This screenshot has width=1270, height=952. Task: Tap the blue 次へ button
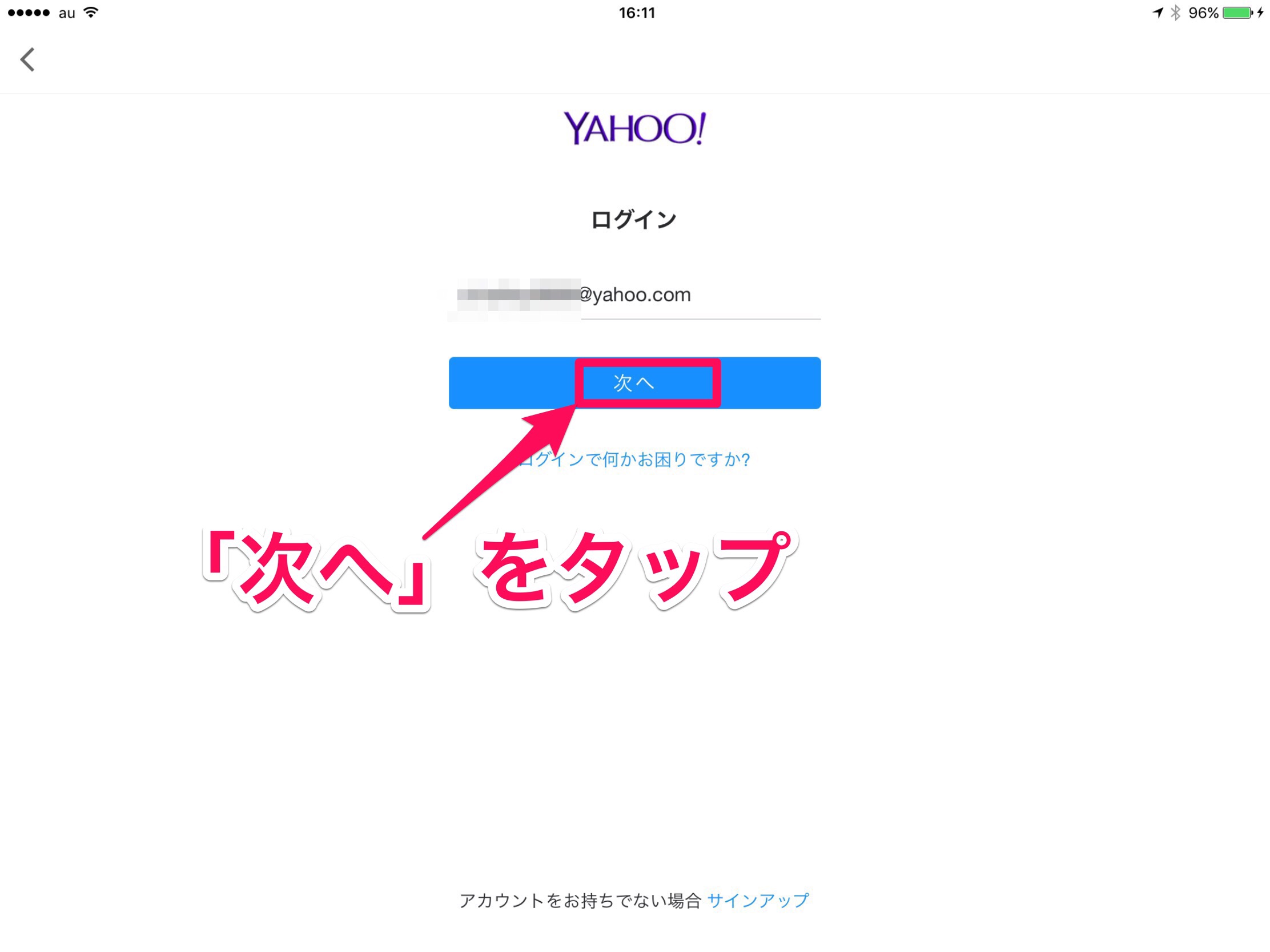[x=634, y=383]
